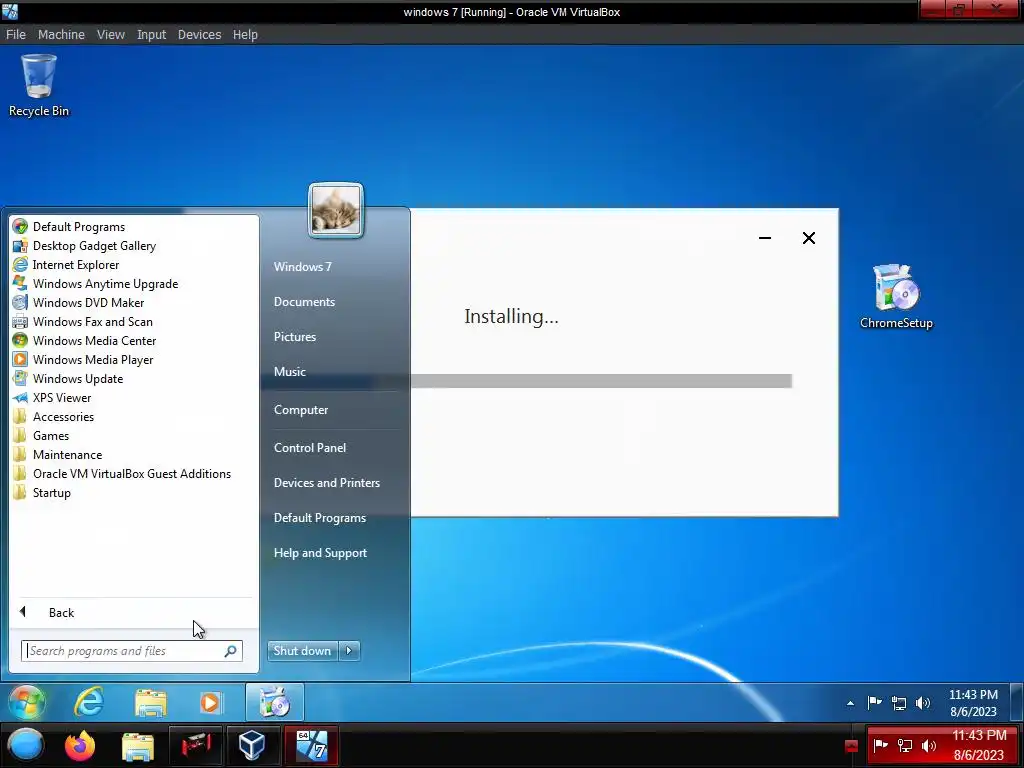Open the Shut down options arrow
The height and width of the screenshot is (768, 1024).
pyautogui.click(x=349, y=650)
